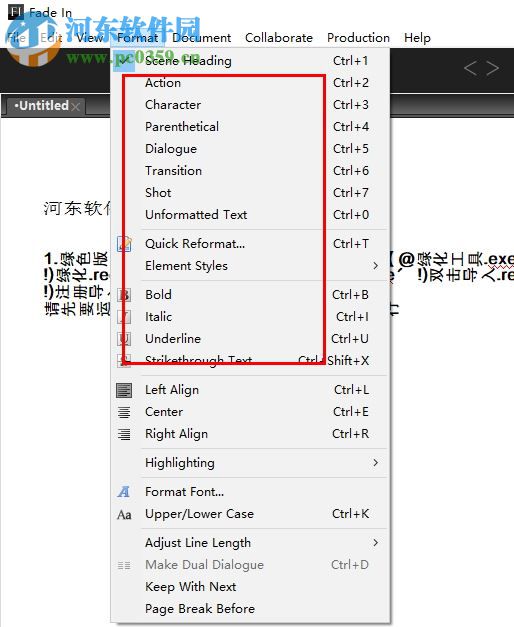The width and height of the screenshot is (514, 627).
Task: Choose Upper/Lower Case option
Action: (x=250, y=514)
